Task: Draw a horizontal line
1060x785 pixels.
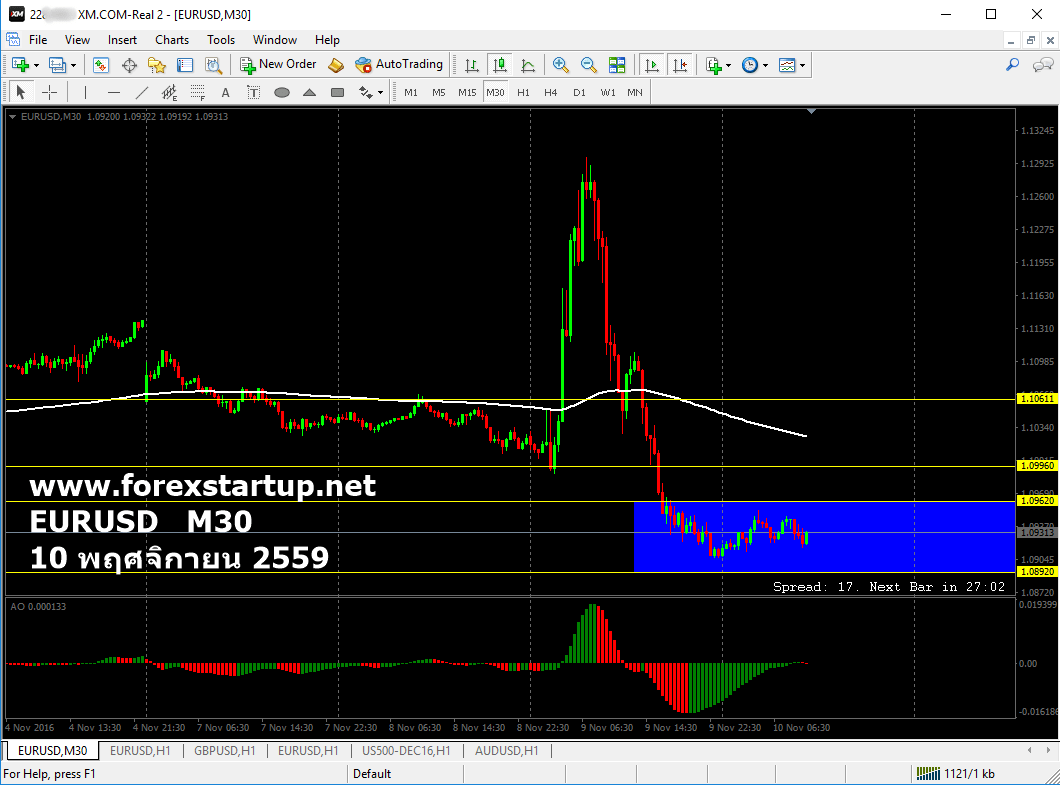Action: point(114,92)
